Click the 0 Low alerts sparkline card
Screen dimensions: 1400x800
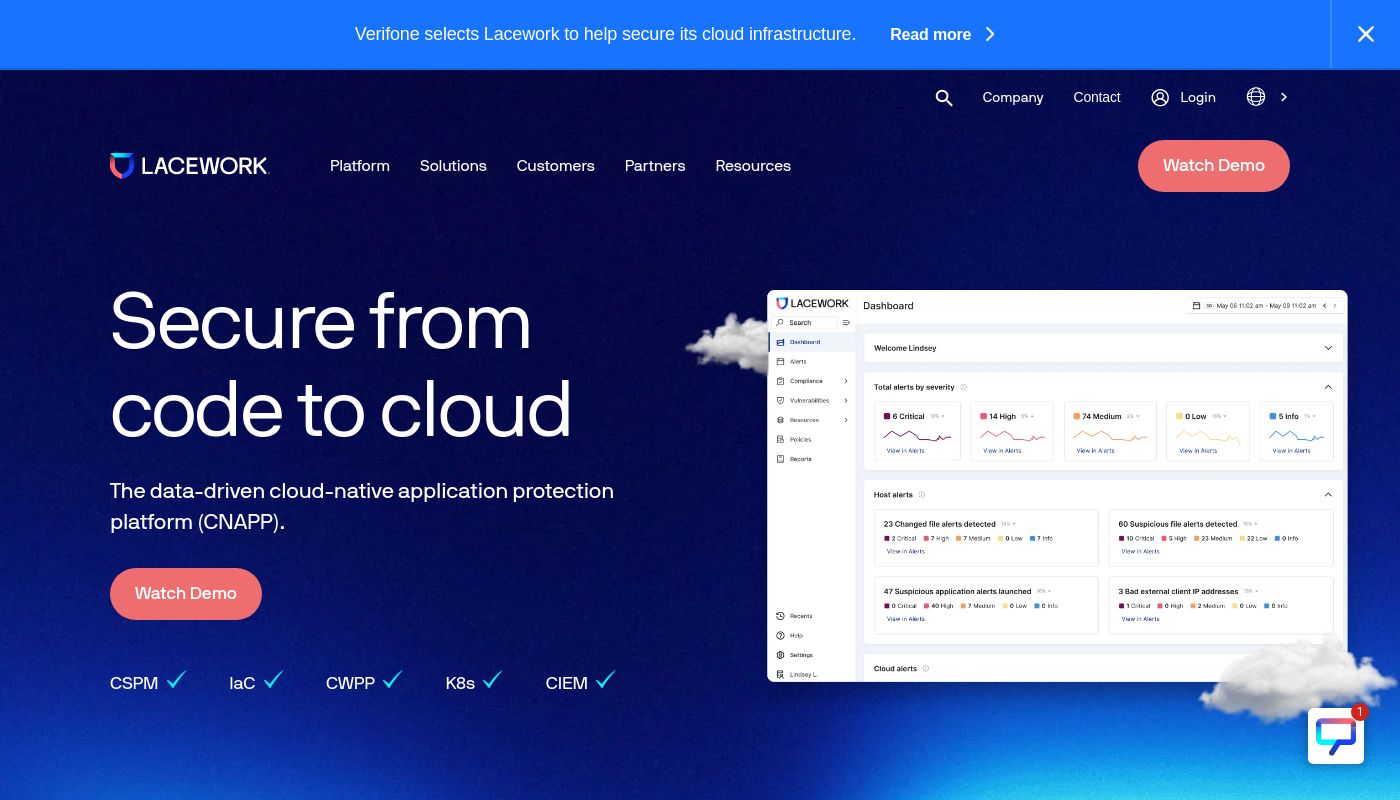tap(1208, 431)
